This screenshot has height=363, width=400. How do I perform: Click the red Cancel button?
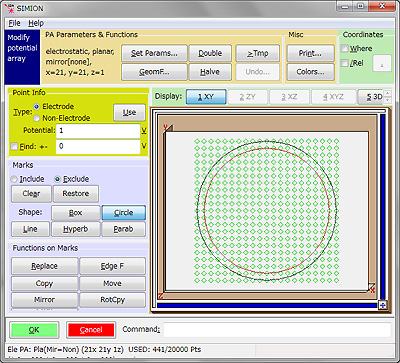tap(91, 330)
